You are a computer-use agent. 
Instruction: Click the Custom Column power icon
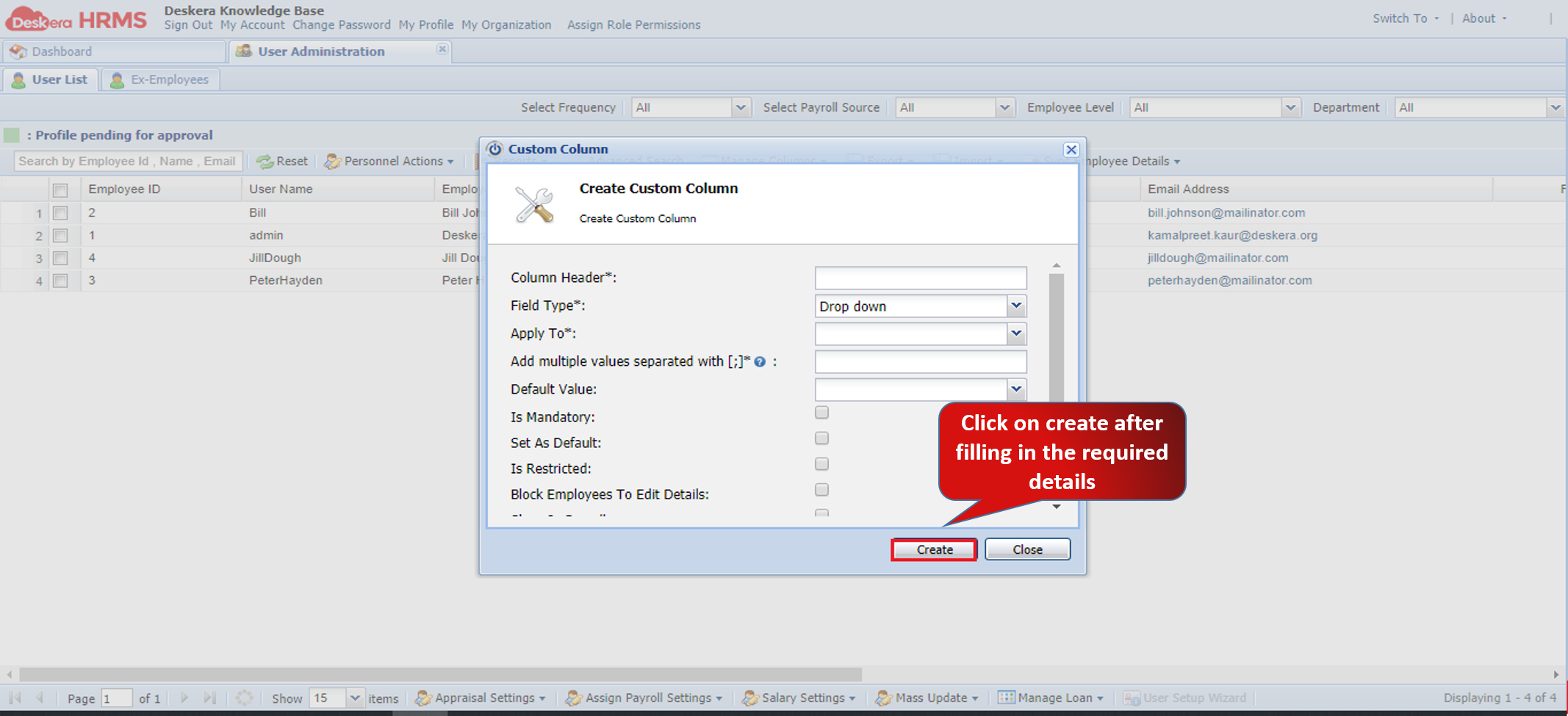pos(495,149)
